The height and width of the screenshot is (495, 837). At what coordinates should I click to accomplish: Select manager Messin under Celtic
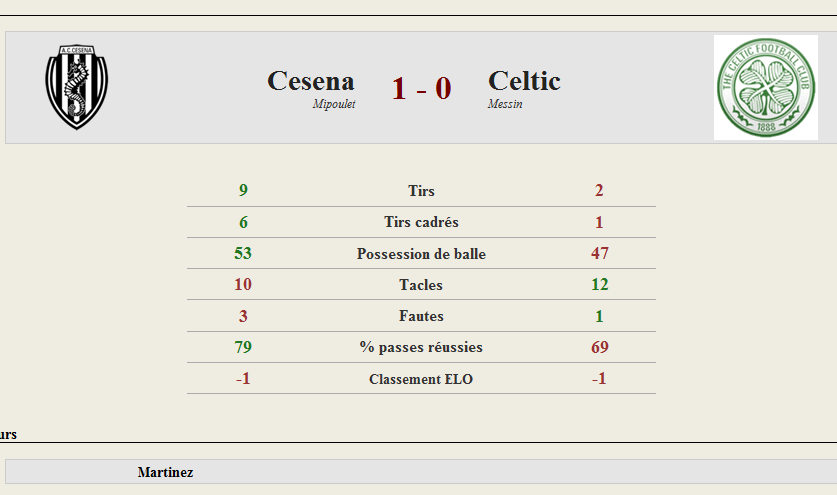pos(505,104)
